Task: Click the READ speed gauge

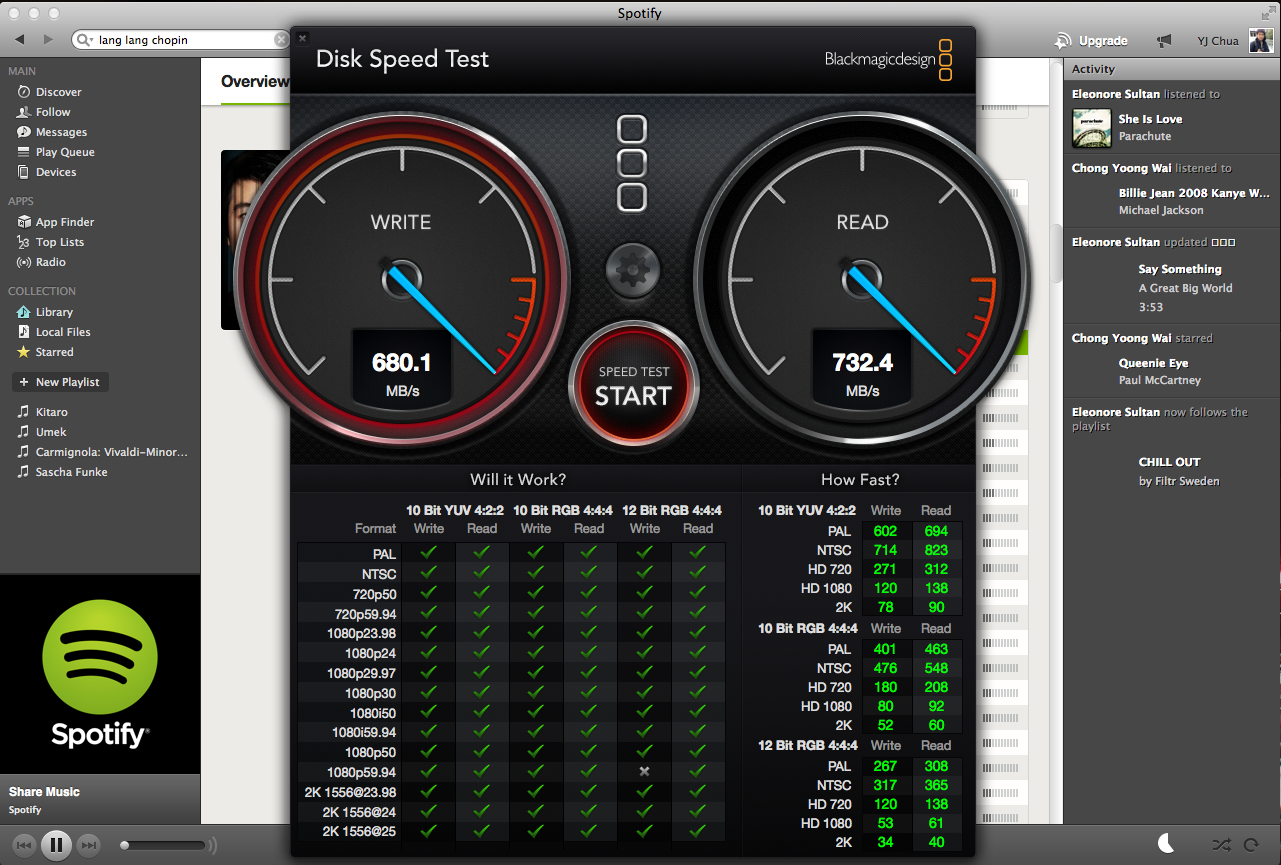Action: tap(862, 277)
